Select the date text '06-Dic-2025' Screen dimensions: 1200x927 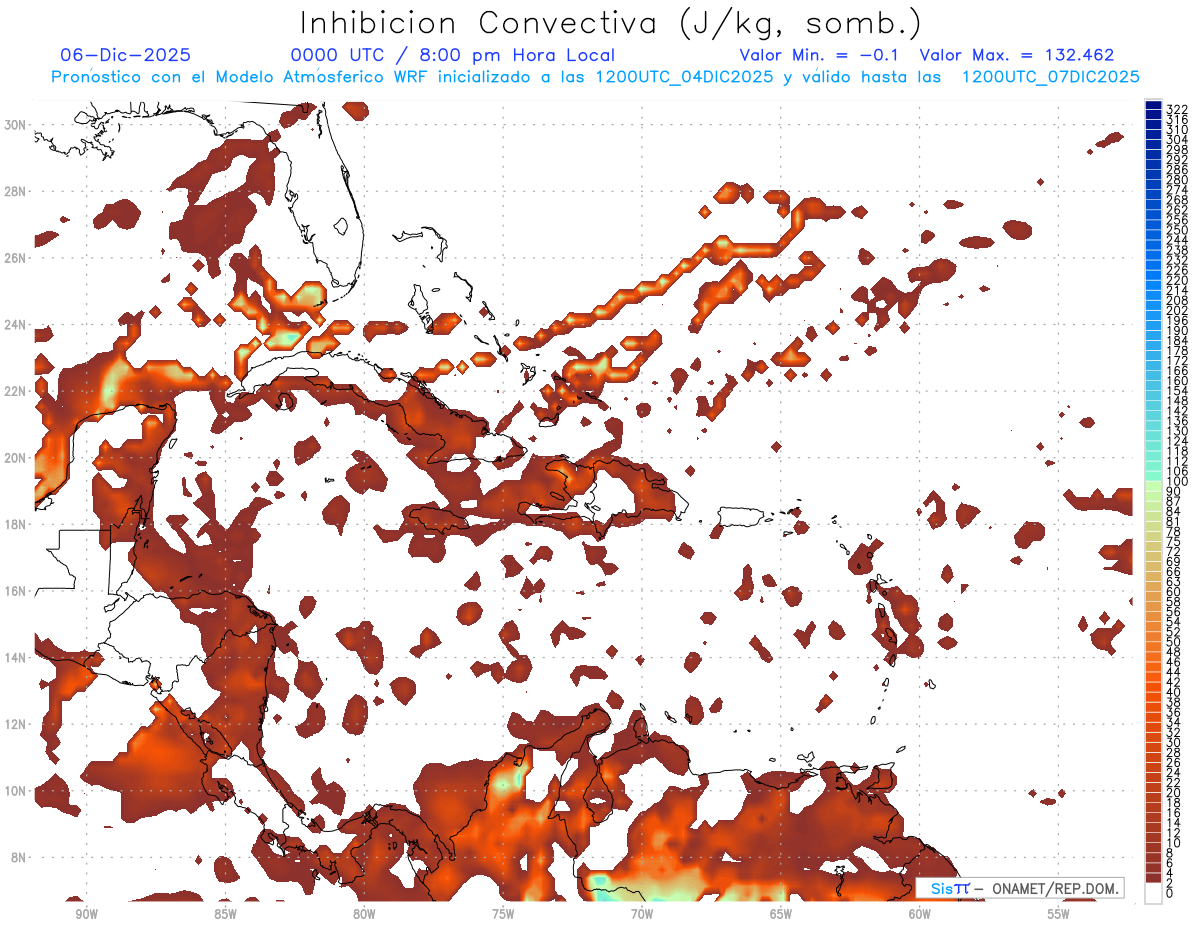click(x=125, y=56)
